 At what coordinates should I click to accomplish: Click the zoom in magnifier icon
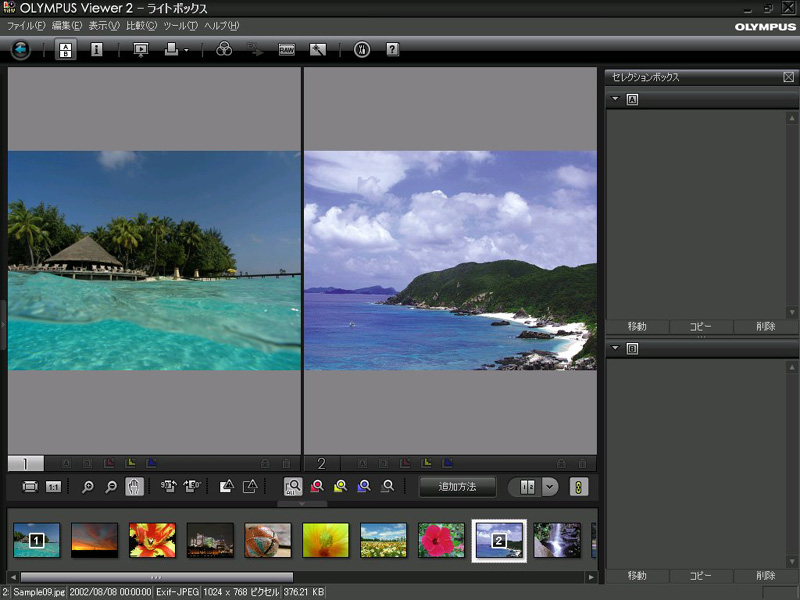[88, 487]
